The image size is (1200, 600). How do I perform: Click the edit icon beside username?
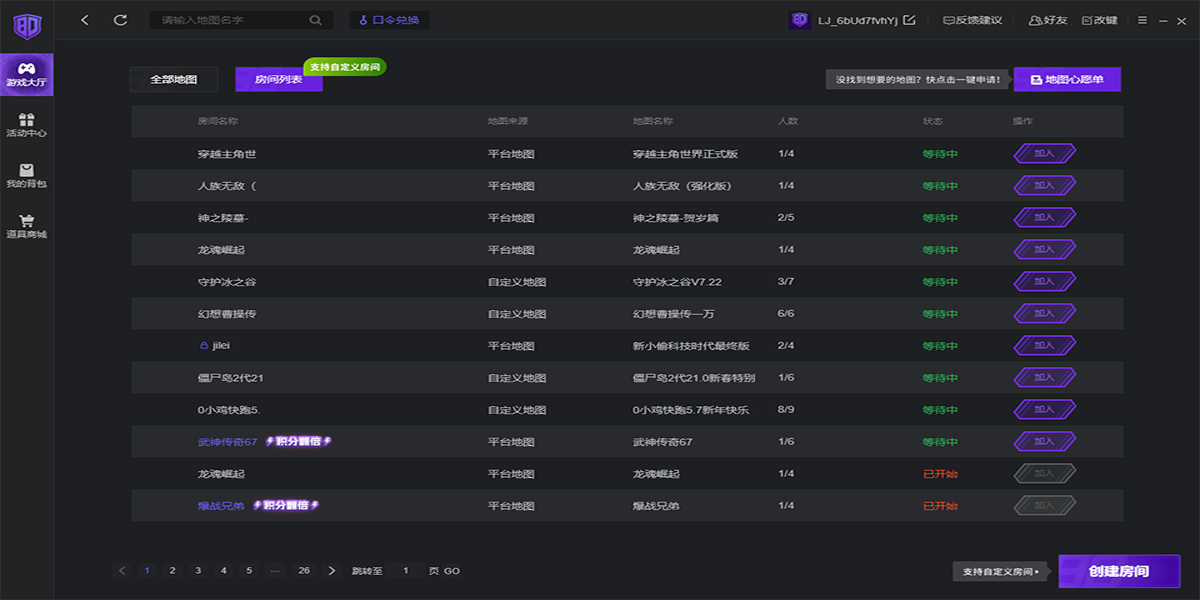[x=909, y=20]
